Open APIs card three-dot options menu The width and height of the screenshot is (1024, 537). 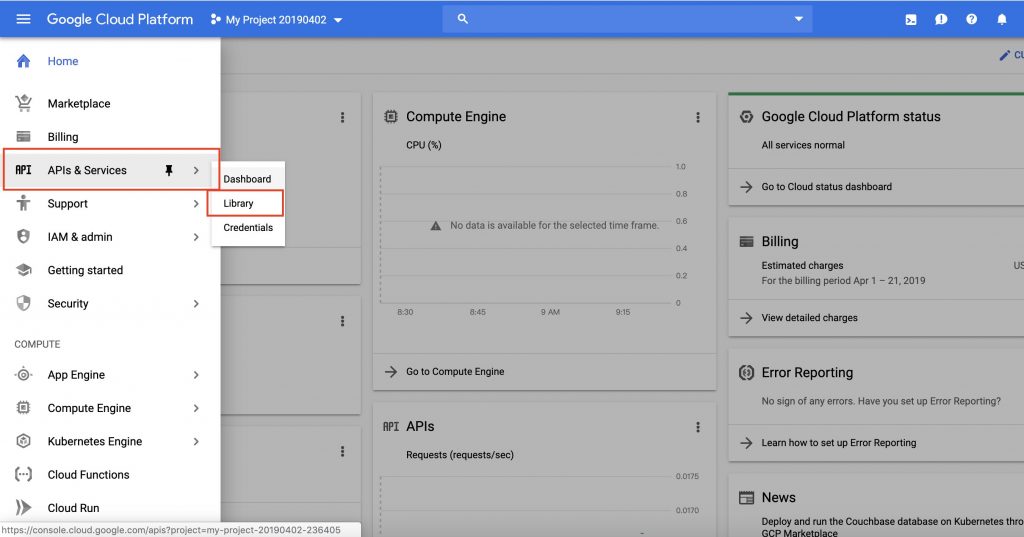click(x=697, y=427)
